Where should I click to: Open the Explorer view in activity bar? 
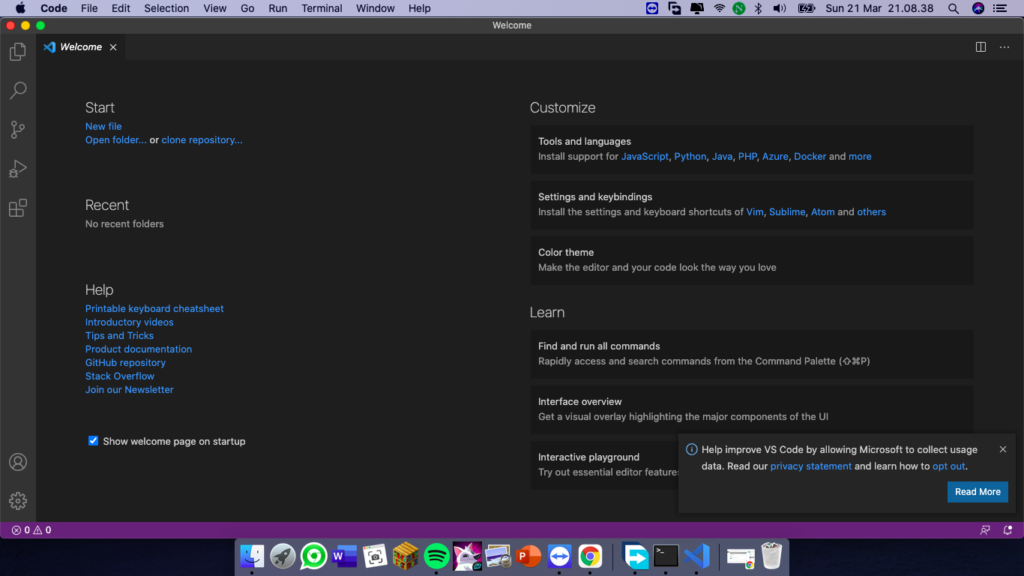(18, 52)
